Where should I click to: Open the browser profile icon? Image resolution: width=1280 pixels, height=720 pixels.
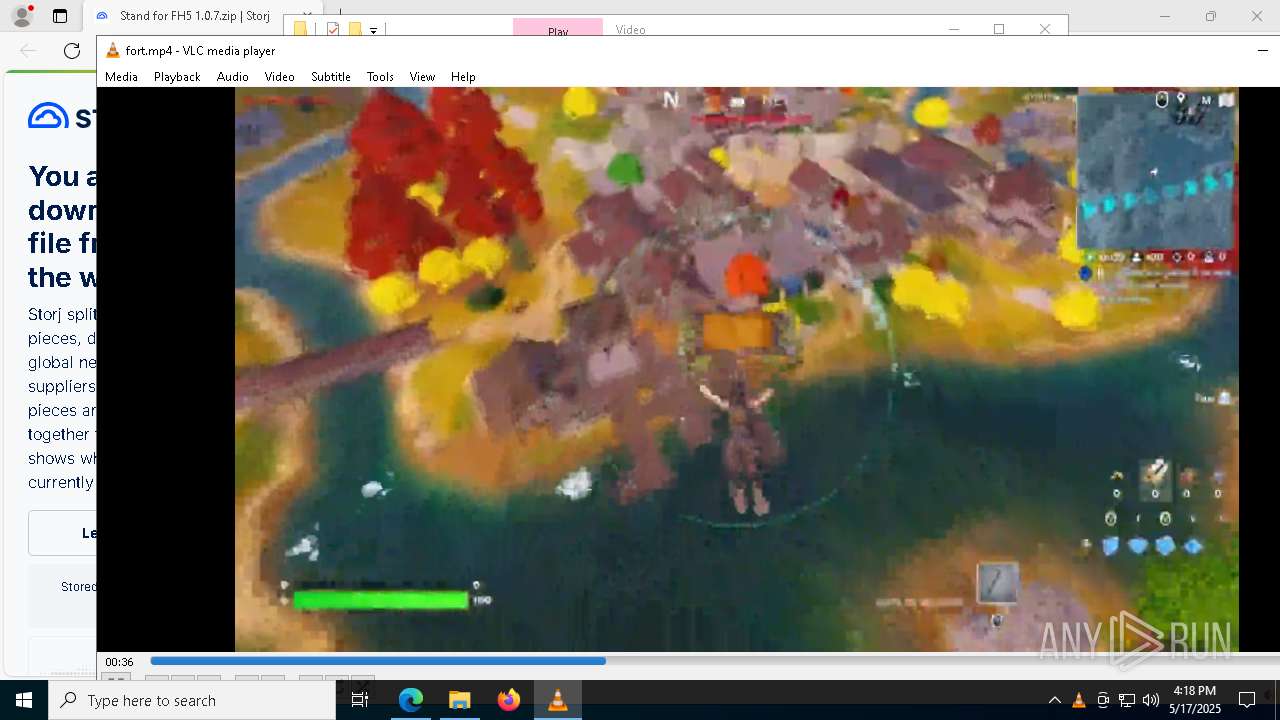[x=21, y=16]
